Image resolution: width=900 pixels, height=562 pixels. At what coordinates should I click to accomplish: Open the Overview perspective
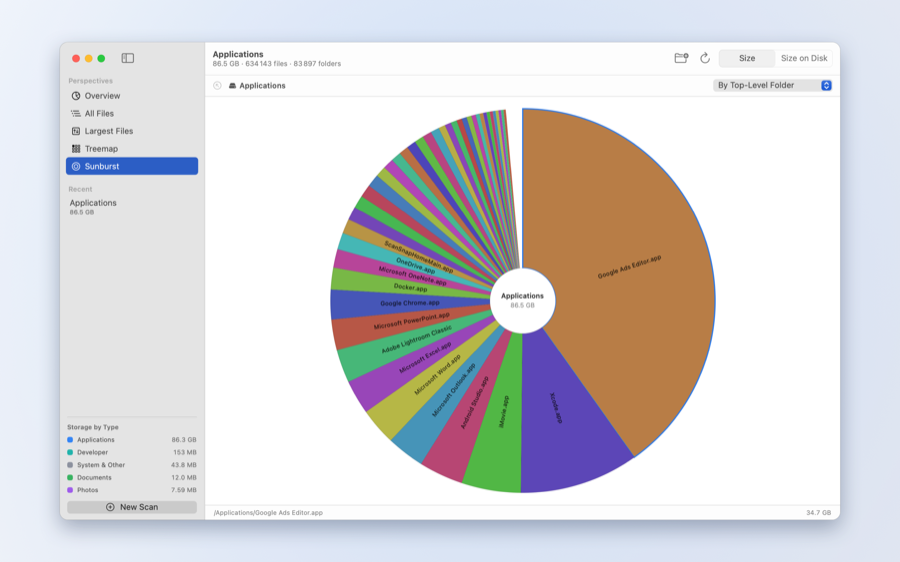click(x=132, y=96)
